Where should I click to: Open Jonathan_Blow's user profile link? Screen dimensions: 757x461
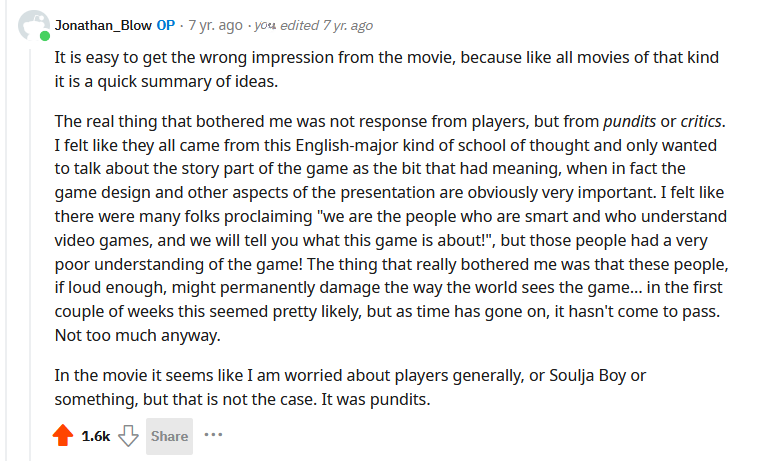click(103, 25)
